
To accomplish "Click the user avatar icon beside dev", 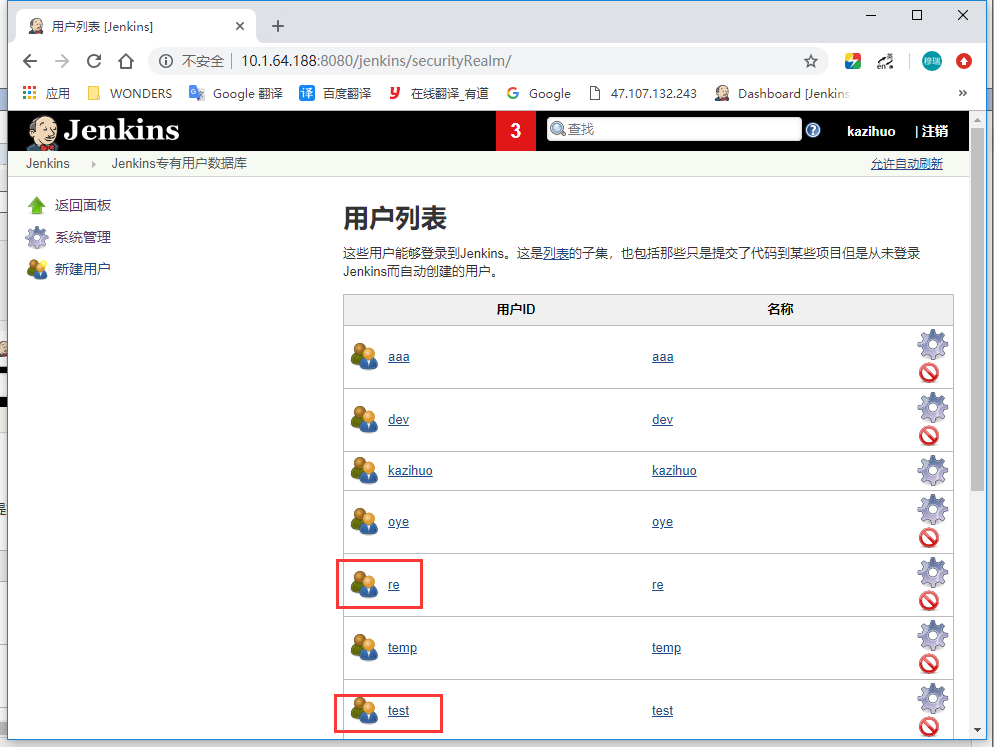I will pos(365,419).
